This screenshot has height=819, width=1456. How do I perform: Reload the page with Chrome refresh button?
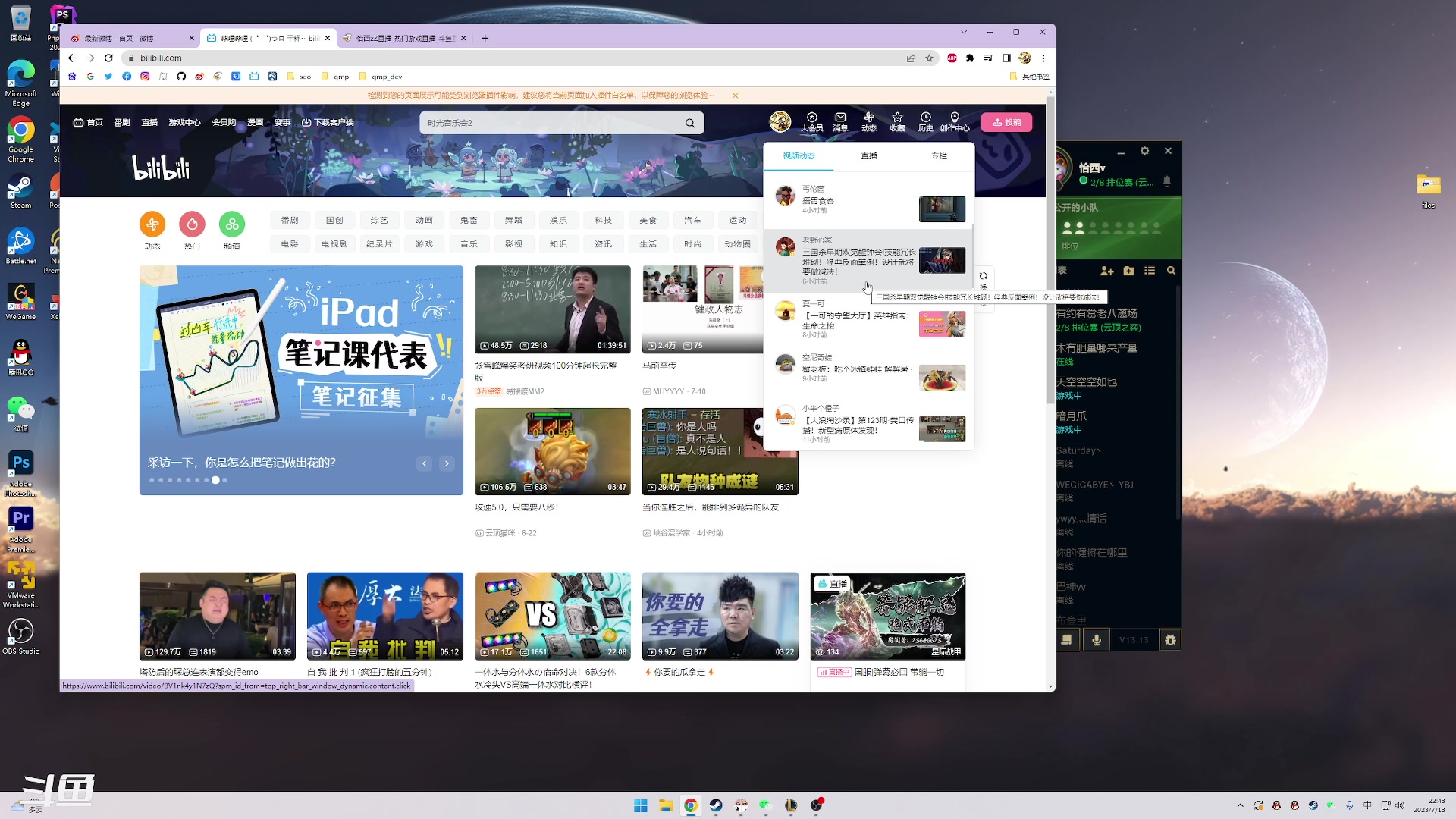click(108, 58)
